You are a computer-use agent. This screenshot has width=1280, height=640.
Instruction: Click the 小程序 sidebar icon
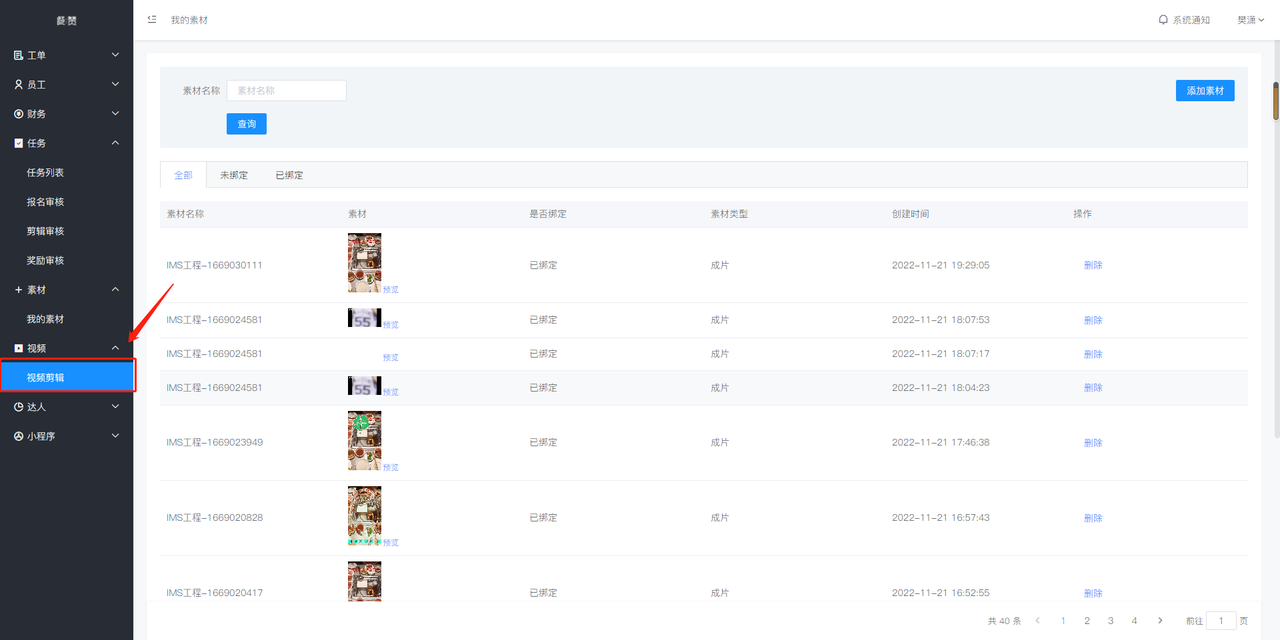point(18,436)
